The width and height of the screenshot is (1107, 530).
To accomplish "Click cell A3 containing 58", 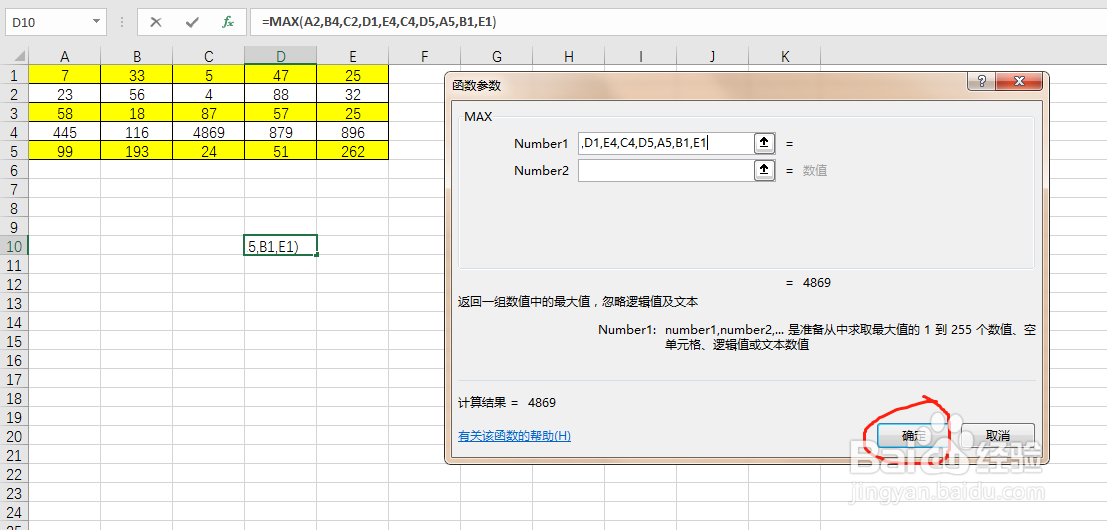I will tap(65, 113).
